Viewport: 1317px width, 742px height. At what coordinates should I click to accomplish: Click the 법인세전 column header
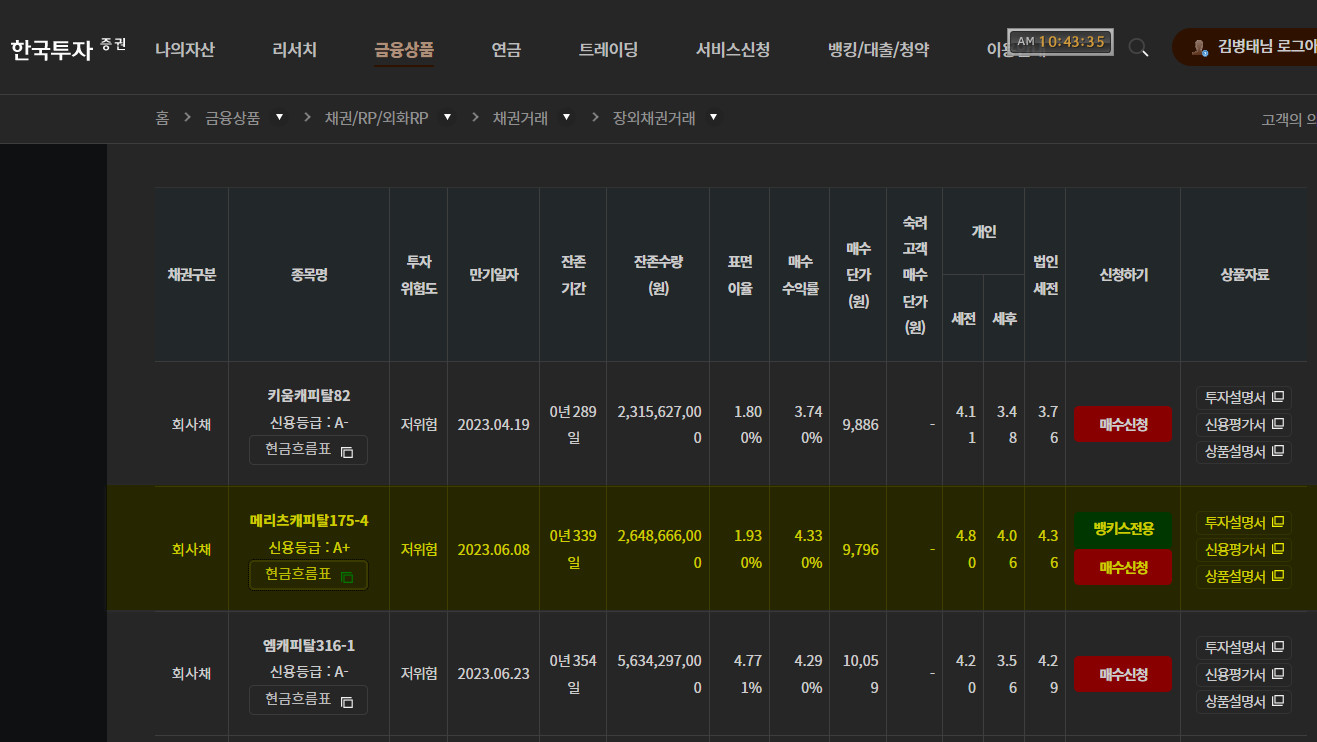tap(1045, 275)
